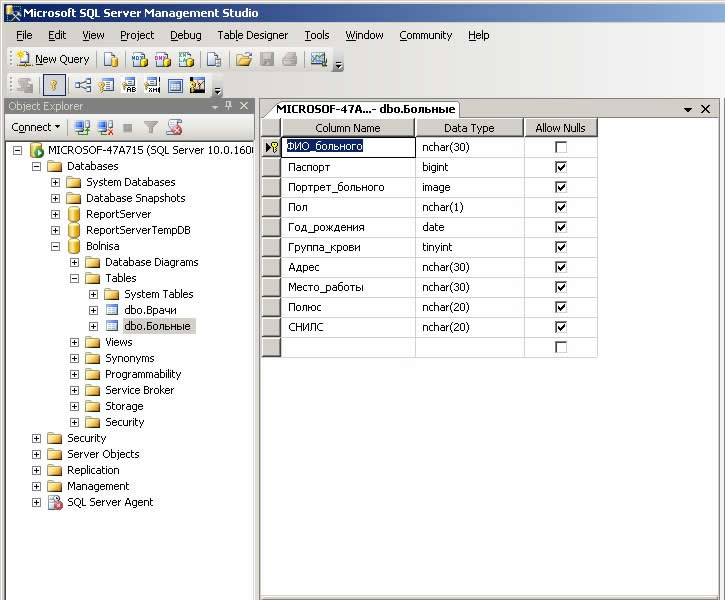Click the Disconnect icon in Object Explorer
Image resolution: width=725 pixels, height=600 pixels.
click(x=105, y=127)
